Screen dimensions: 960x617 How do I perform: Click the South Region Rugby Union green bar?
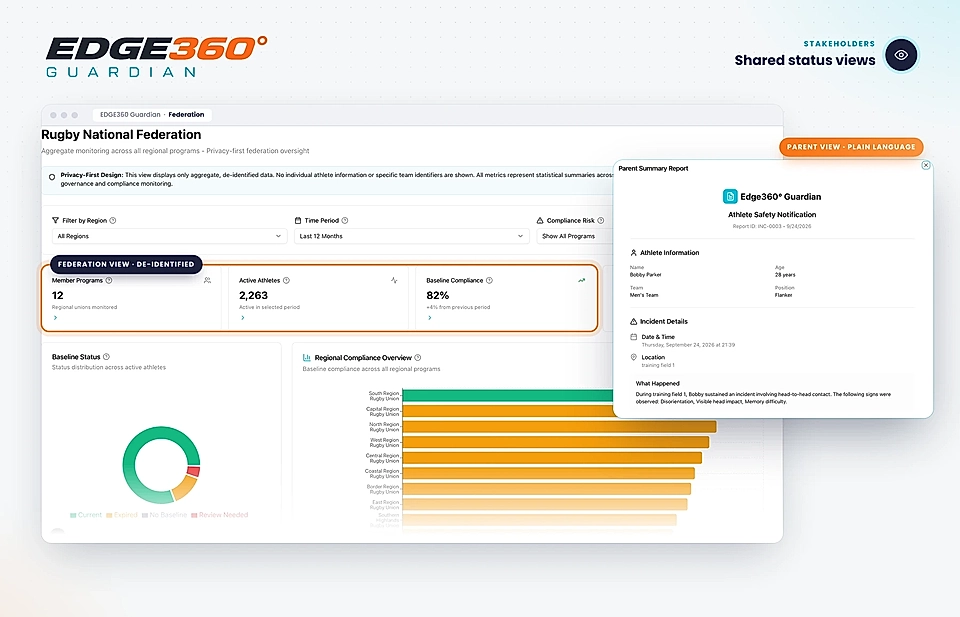coord(508,395)
